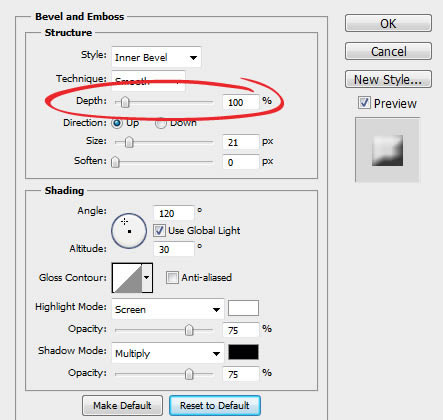Click the bevel preview thumbnail
This screenshot has height=420, width=443.
pyautogui.click(x=387, y=150)
